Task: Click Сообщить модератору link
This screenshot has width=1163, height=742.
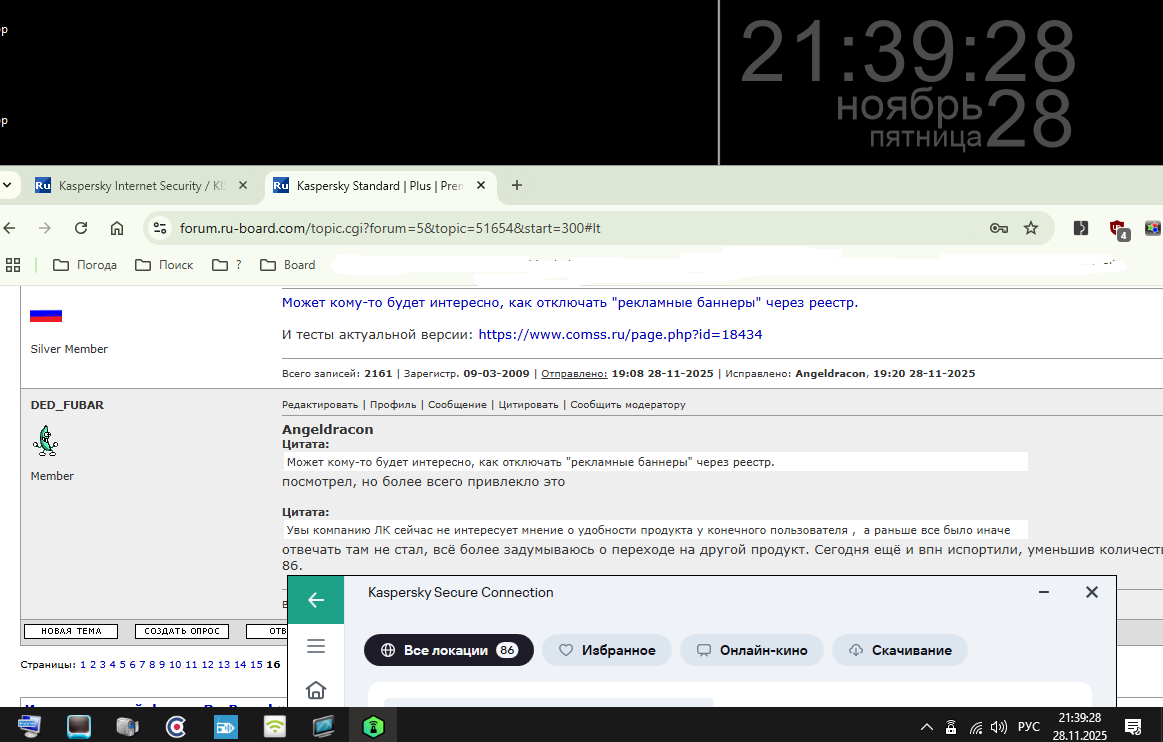Action: [x=627, y=404]
